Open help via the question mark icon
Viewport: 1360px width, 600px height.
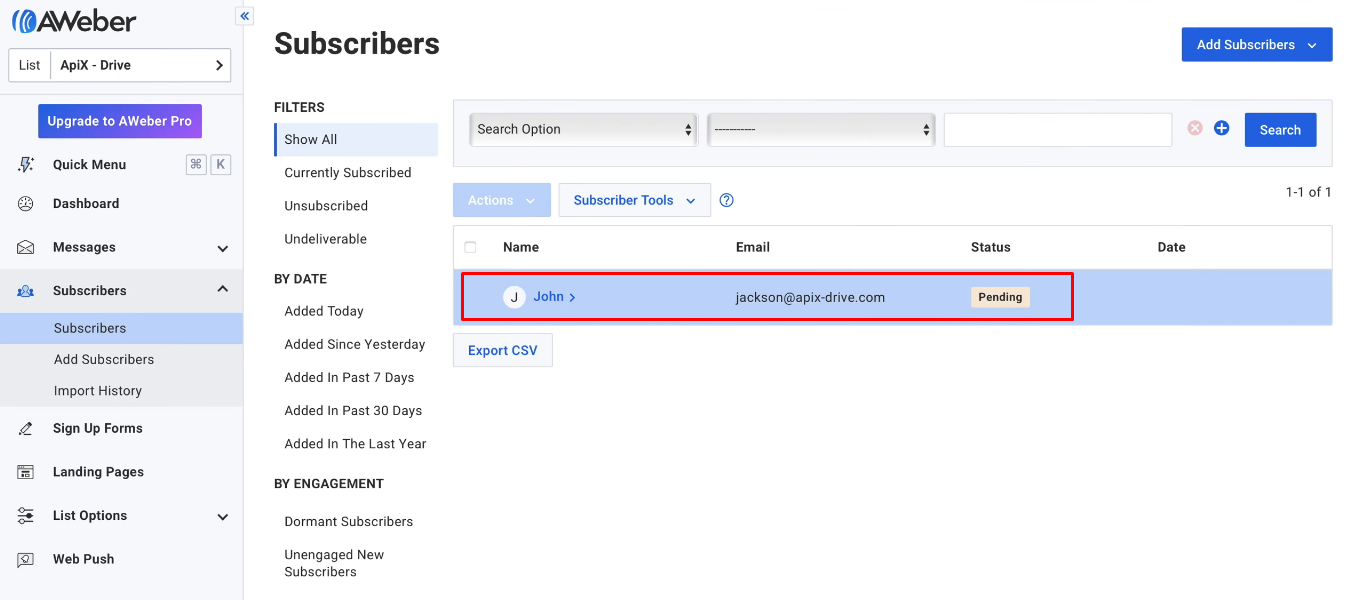(x=726, y=200)
